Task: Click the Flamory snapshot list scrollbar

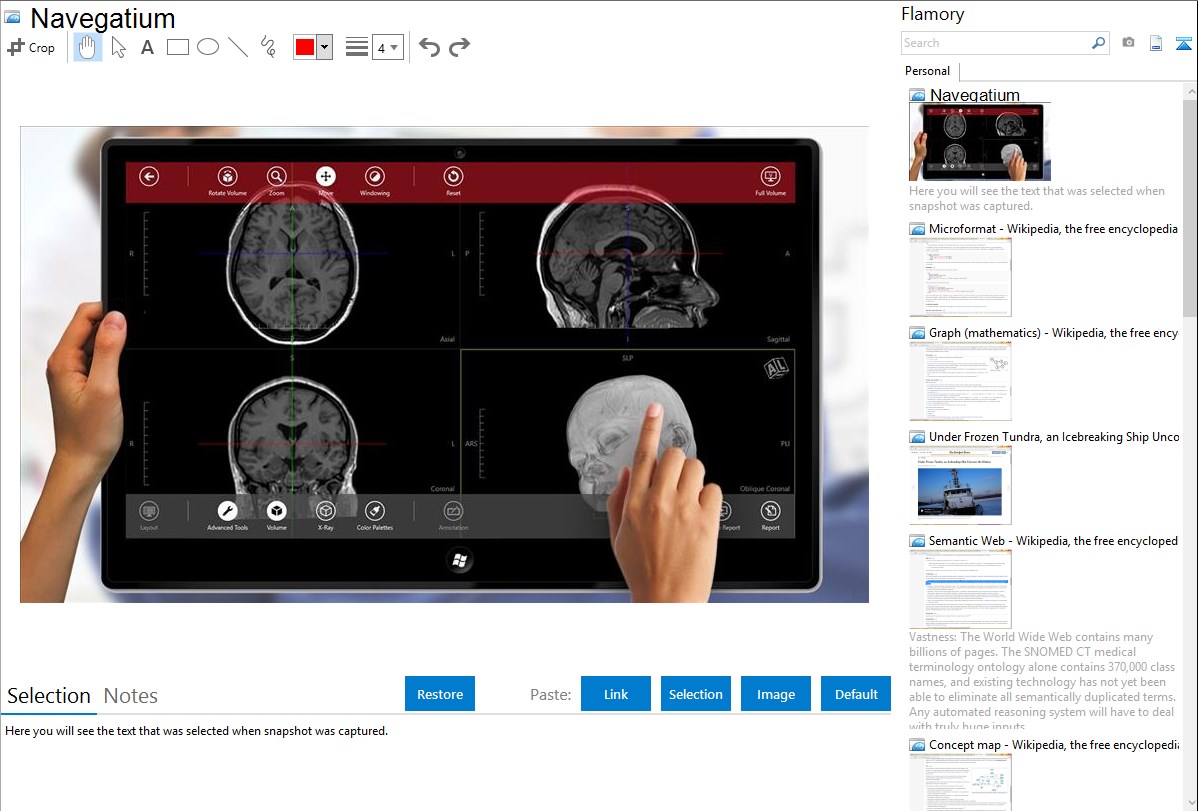Action: click(x=1190, y=206)
